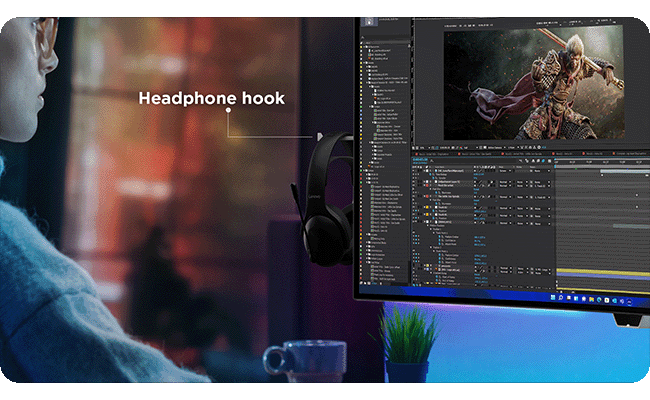Click the red label of third layer

point(427,185)
